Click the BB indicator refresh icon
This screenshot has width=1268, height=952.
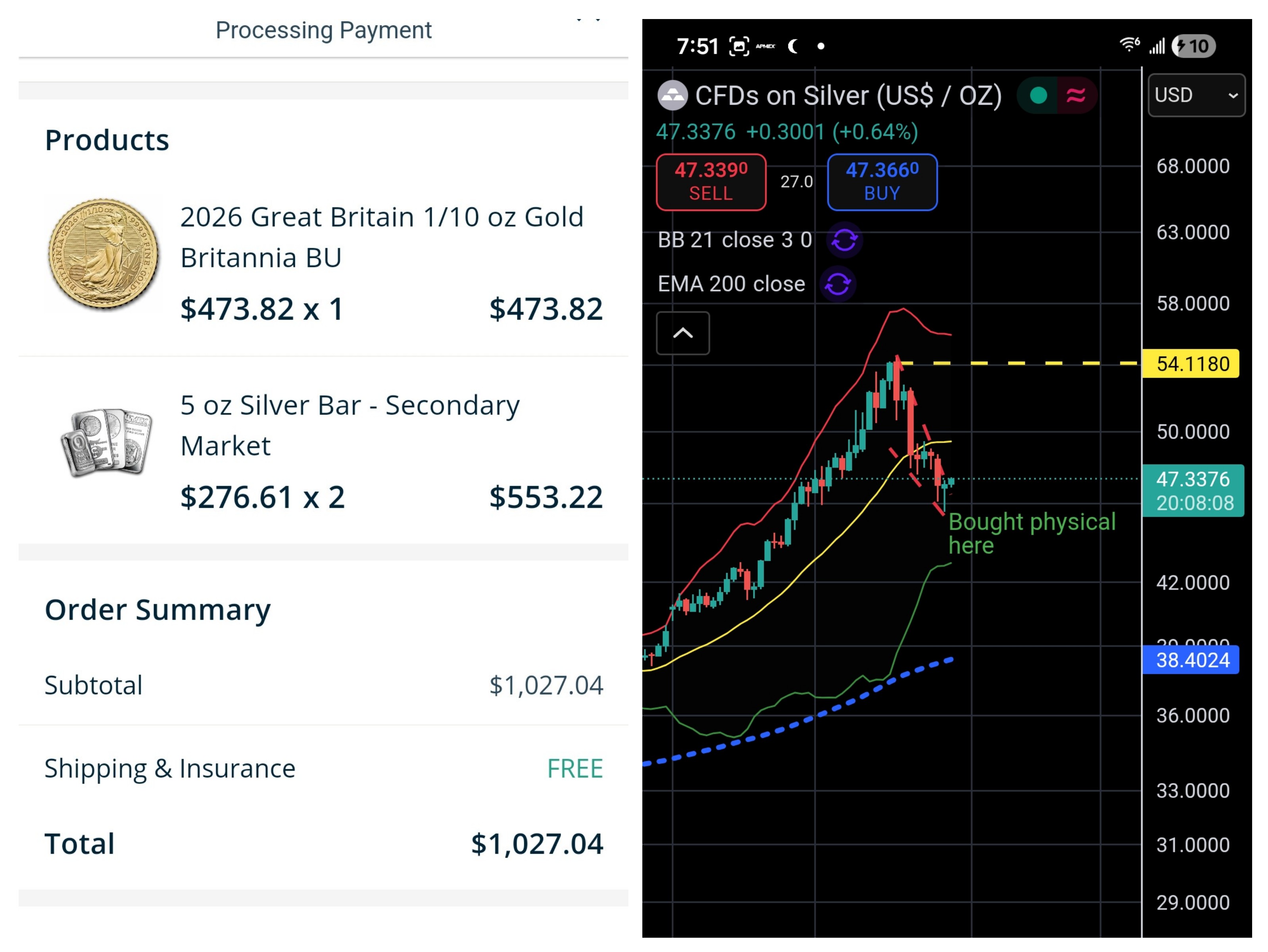click(844, 240)
